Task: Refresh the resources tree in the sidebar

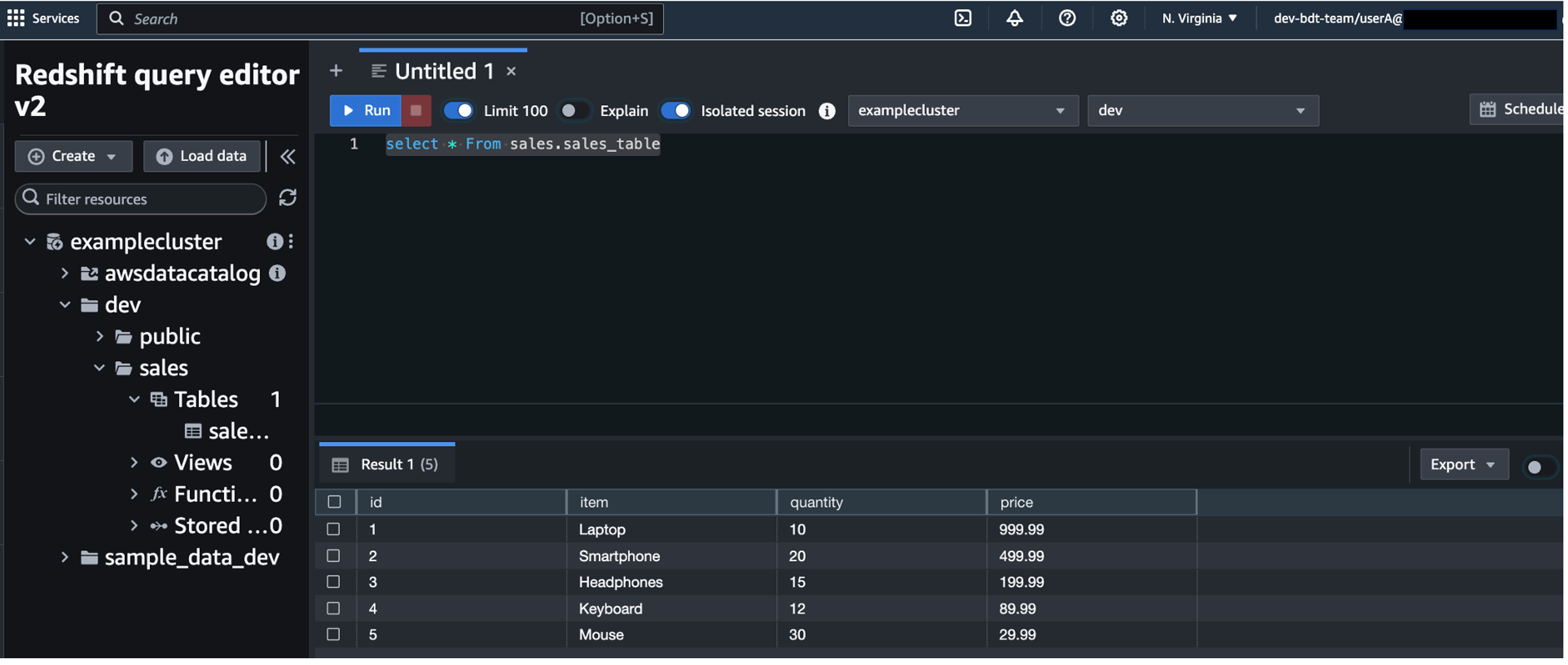Action: [287, 199]
